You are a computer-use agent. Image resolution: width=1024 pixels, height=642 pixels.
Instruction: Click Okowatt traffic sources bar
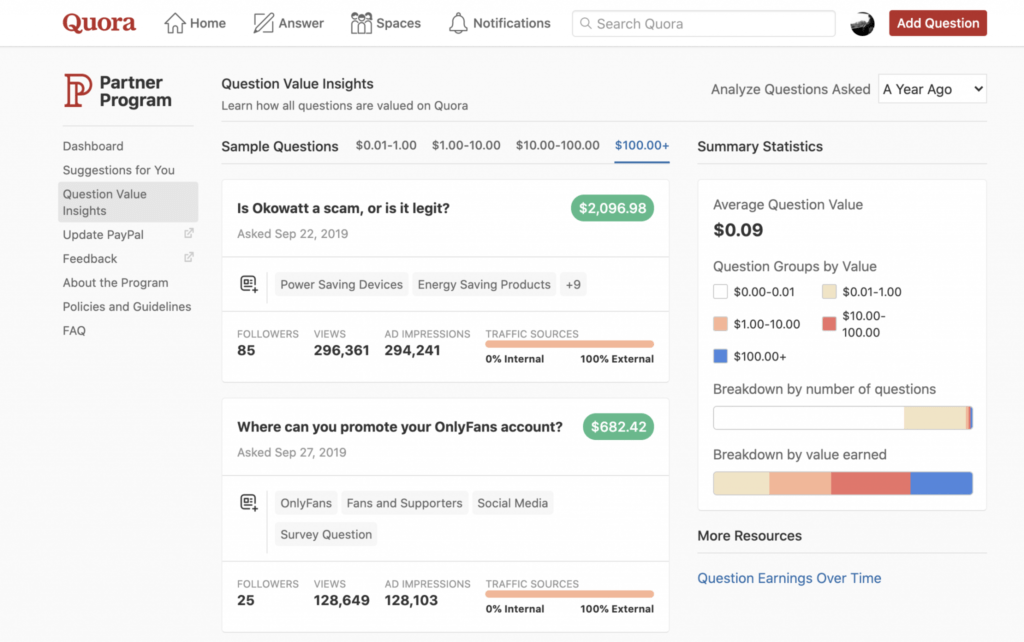pos(569,344)
